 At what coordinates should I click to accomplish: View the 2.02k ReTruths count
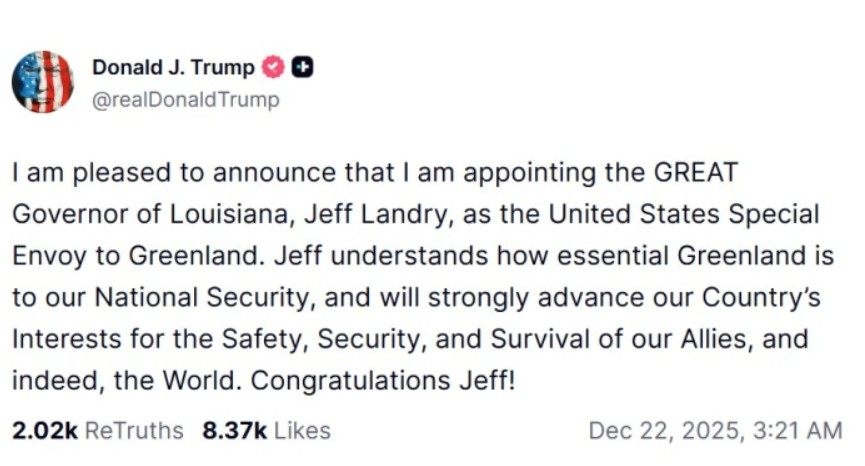[45, 430]
